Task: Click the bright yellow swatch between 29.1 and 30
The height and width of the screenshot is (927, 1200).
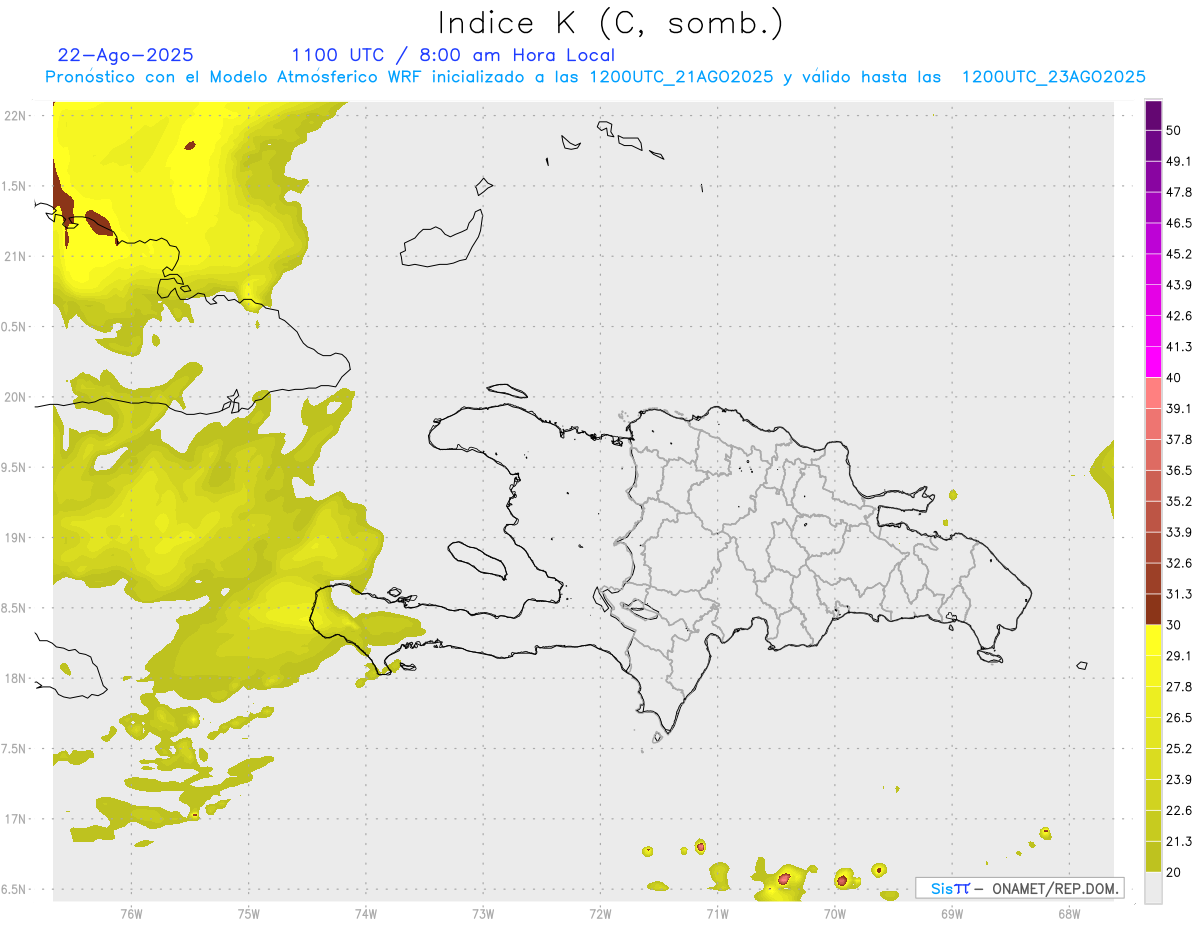Action: pyautogui.click(x=1153, y=640)
